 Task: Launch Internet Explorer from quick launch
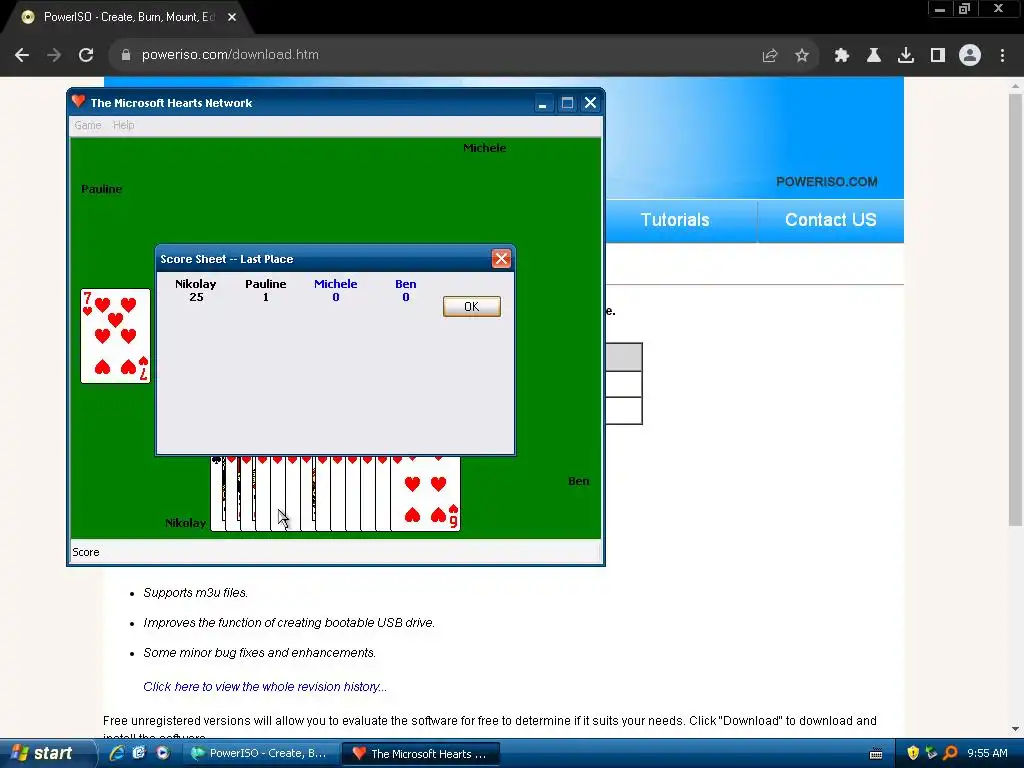tap(118, 753)
